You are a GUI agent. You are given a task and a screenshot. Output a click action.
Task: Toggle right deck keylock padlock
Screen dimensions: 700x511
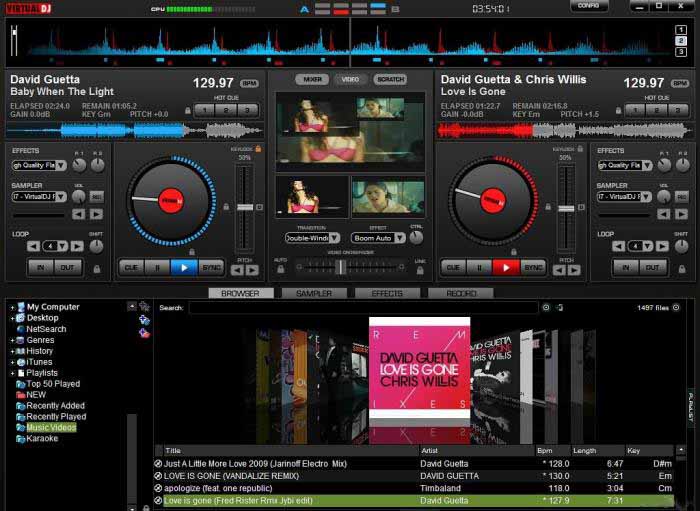point(580,149)
